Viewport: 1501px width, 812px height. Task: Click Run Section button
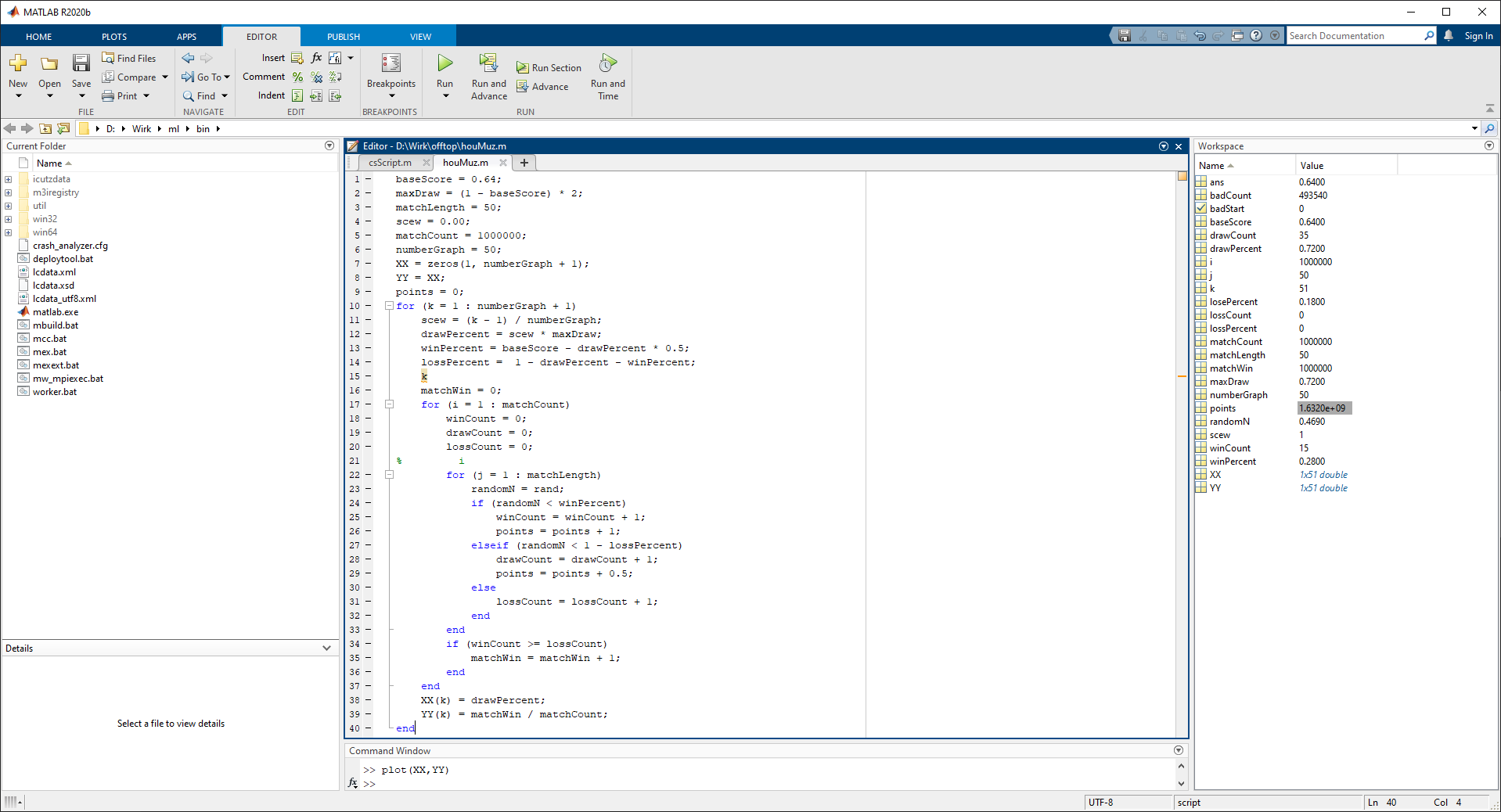click(x=549, y=68)
